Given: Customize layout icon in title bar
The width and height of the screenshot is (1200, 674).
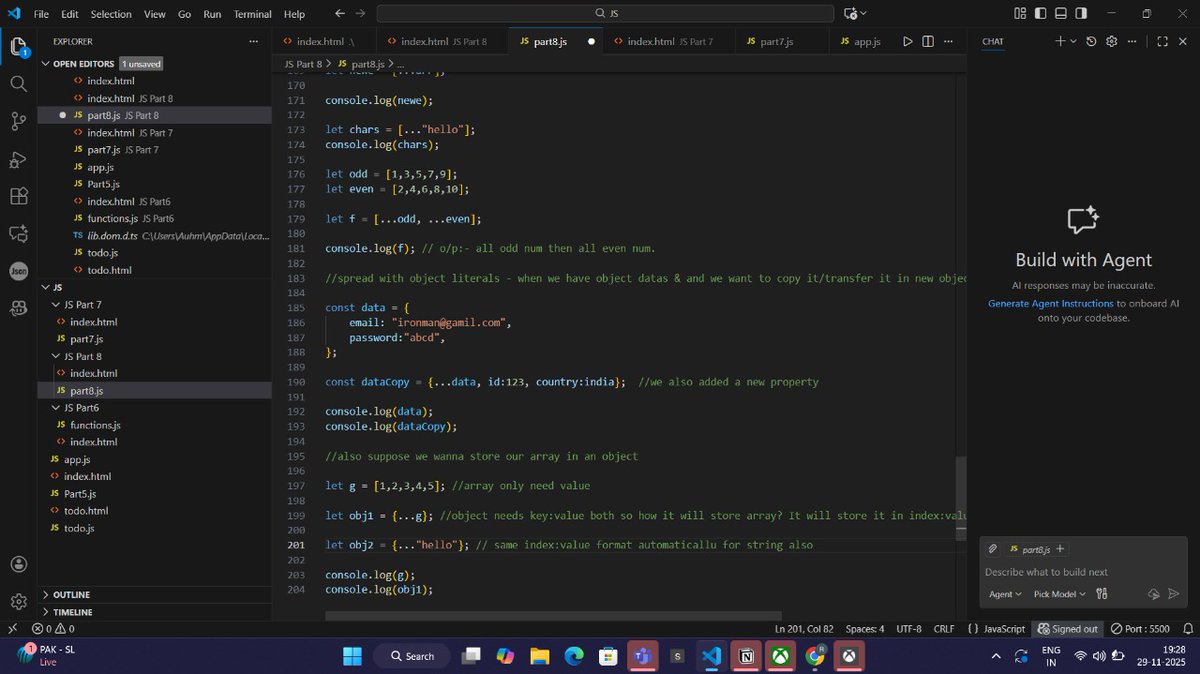Looking at the screenshot, I should 1020,14.
